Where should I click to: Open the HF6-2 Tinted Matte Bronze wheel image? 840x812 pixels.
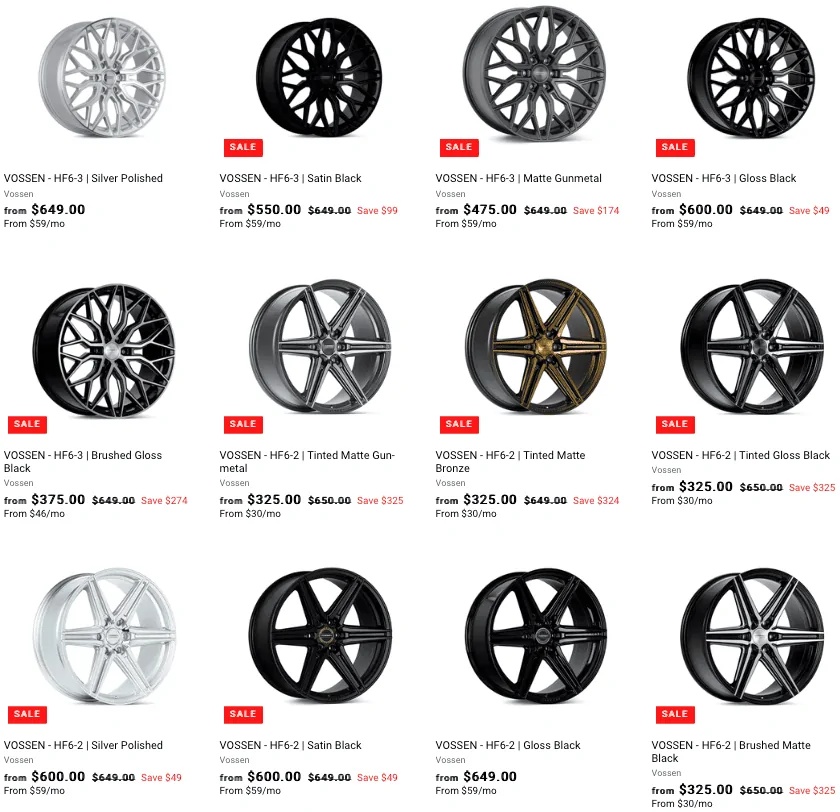(536, 346)
